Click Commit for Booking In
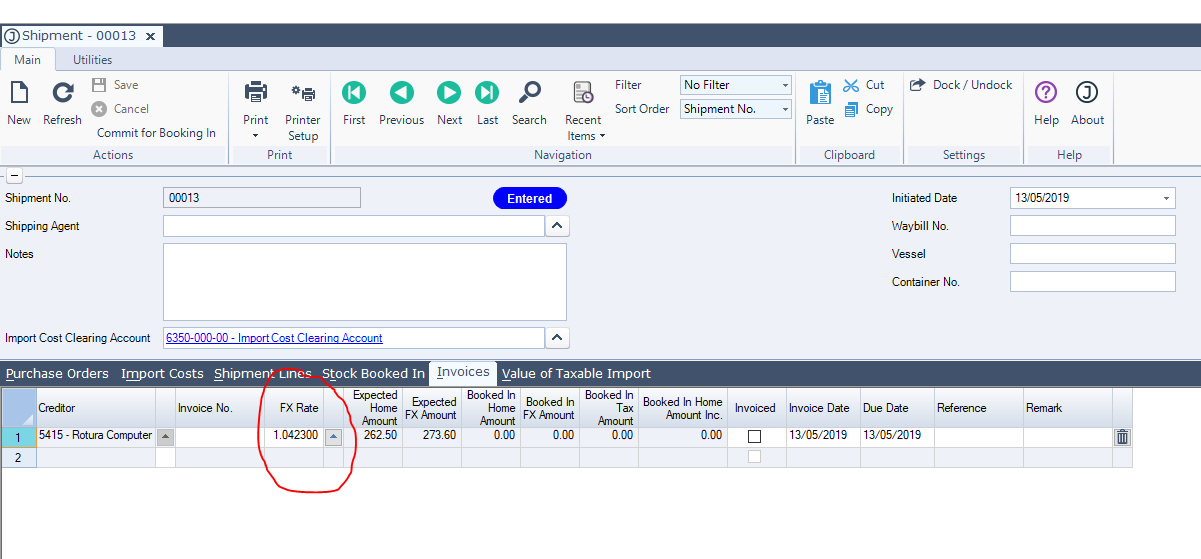The width and height of the screenshot is (1201, 559). pos(156,133)
